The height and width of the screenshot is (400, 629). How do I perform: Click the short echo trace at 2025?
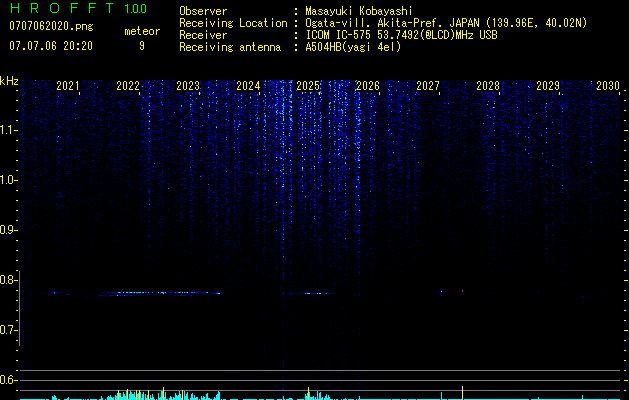point(317,293)
